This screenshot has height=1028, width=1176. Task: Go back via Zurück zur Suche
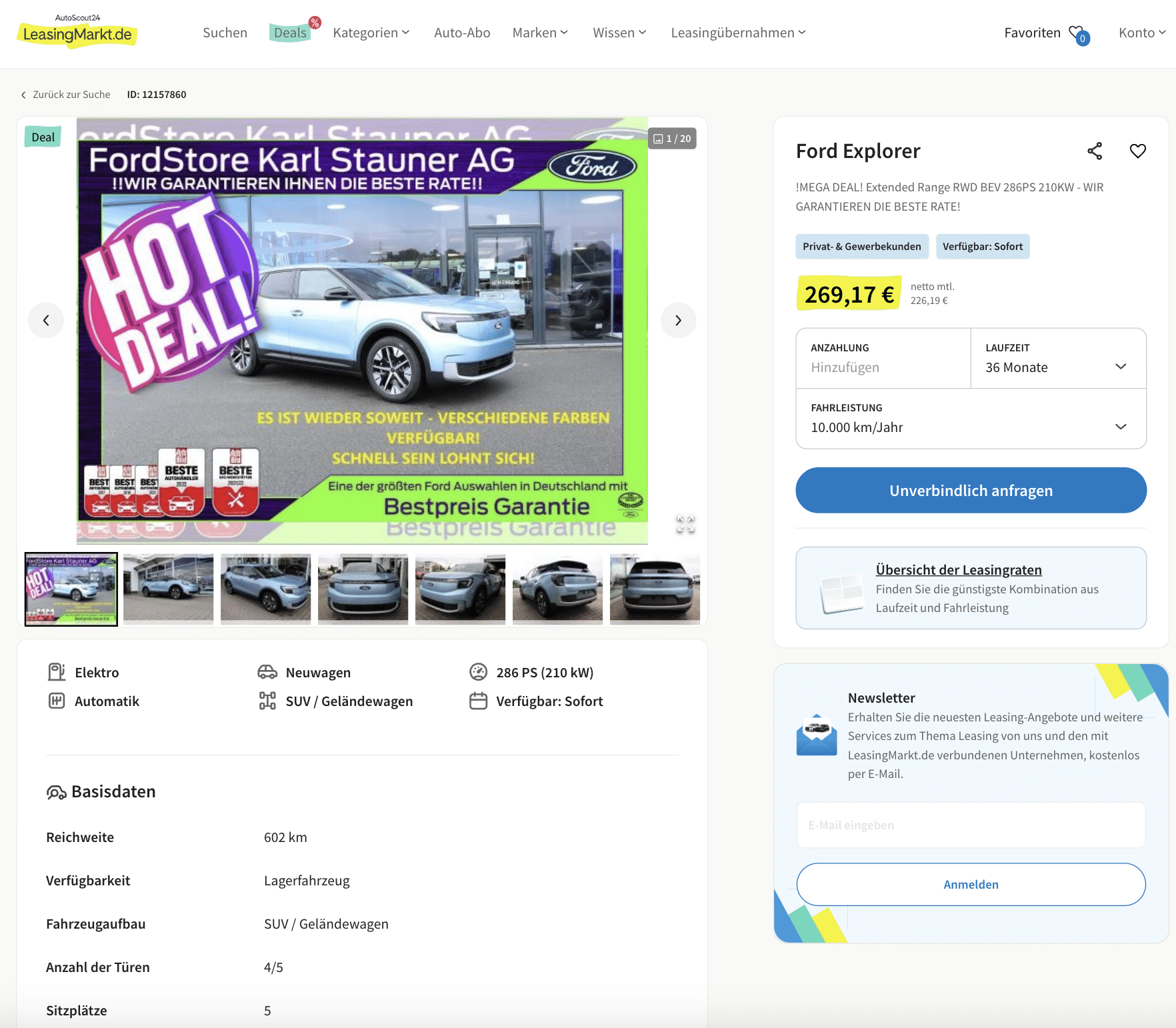pos(65,95)
